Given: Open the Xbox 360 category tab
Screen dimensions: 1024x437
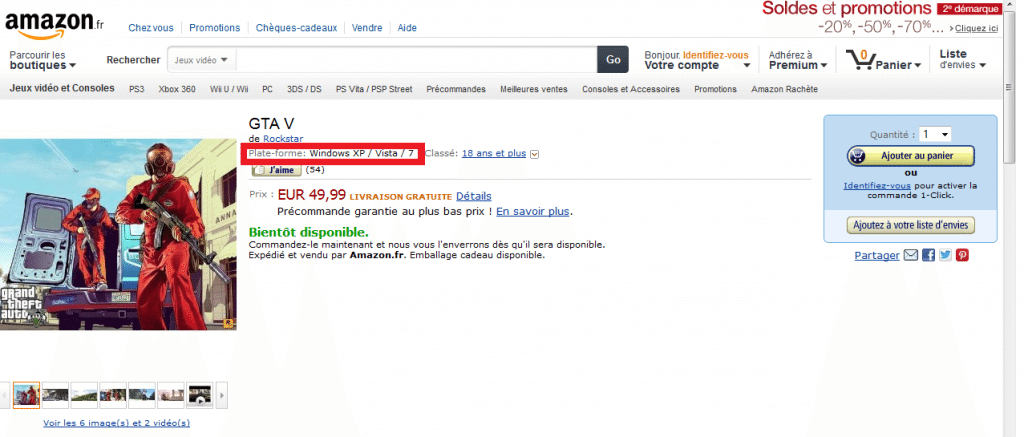Looking at the screenshot, I should (x=177, y=89).
